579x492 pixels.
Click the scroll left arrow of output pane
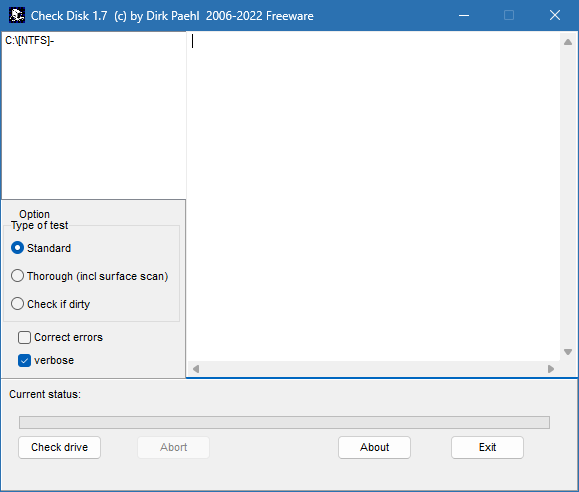pyautogui.click(x=196, y=369)
